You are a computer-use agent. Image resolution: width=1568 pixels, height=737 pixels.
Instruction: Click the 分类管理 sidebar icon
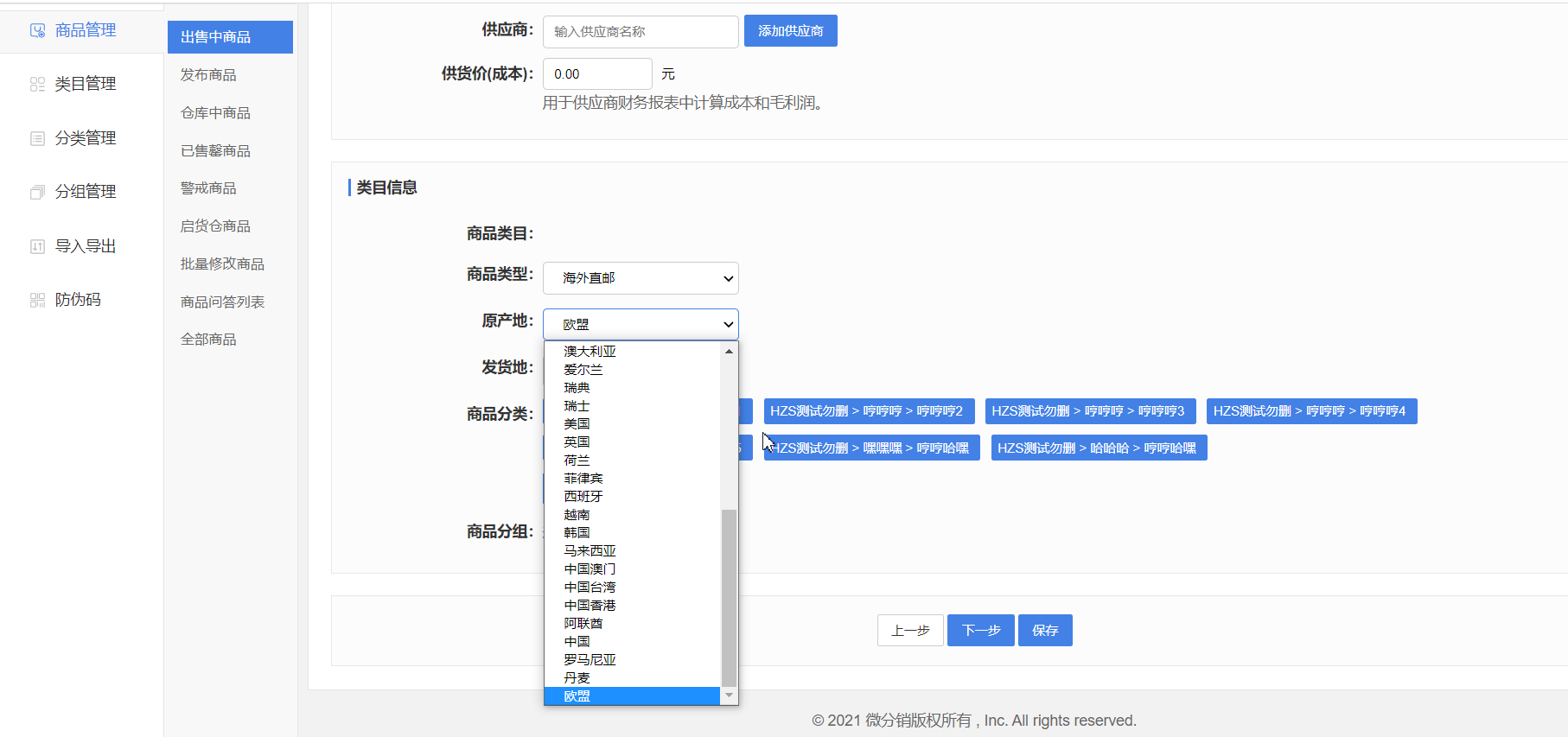(37, 138)
